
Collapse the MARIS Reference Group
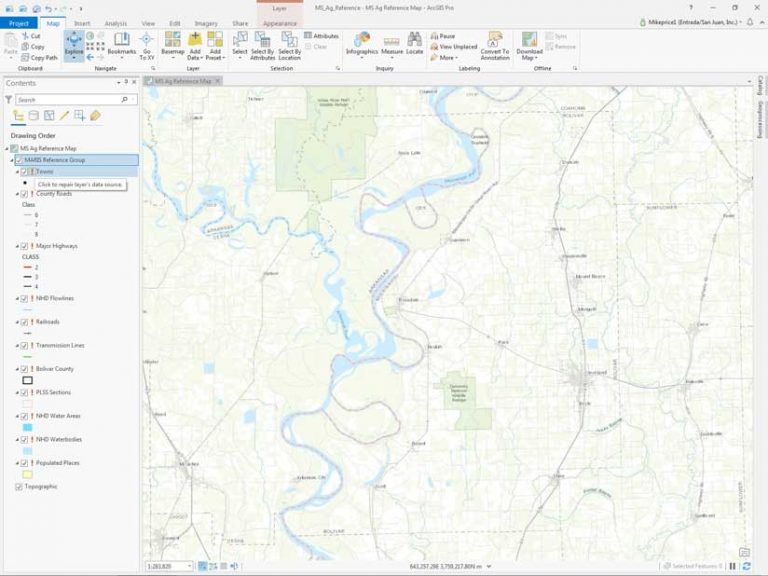tap(12, 160)
